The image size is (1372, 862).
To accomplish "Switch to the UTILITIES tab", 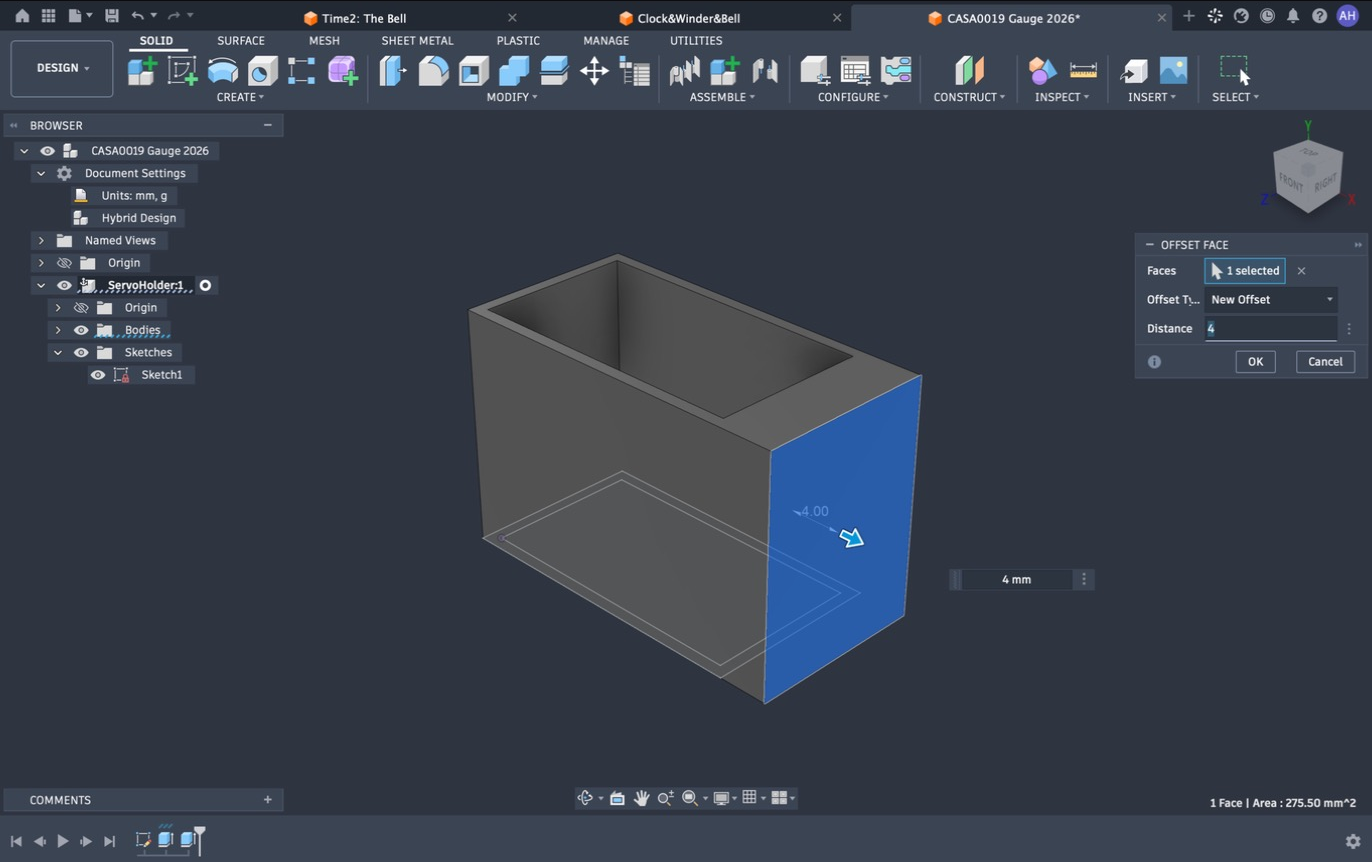I will [696, 41].
